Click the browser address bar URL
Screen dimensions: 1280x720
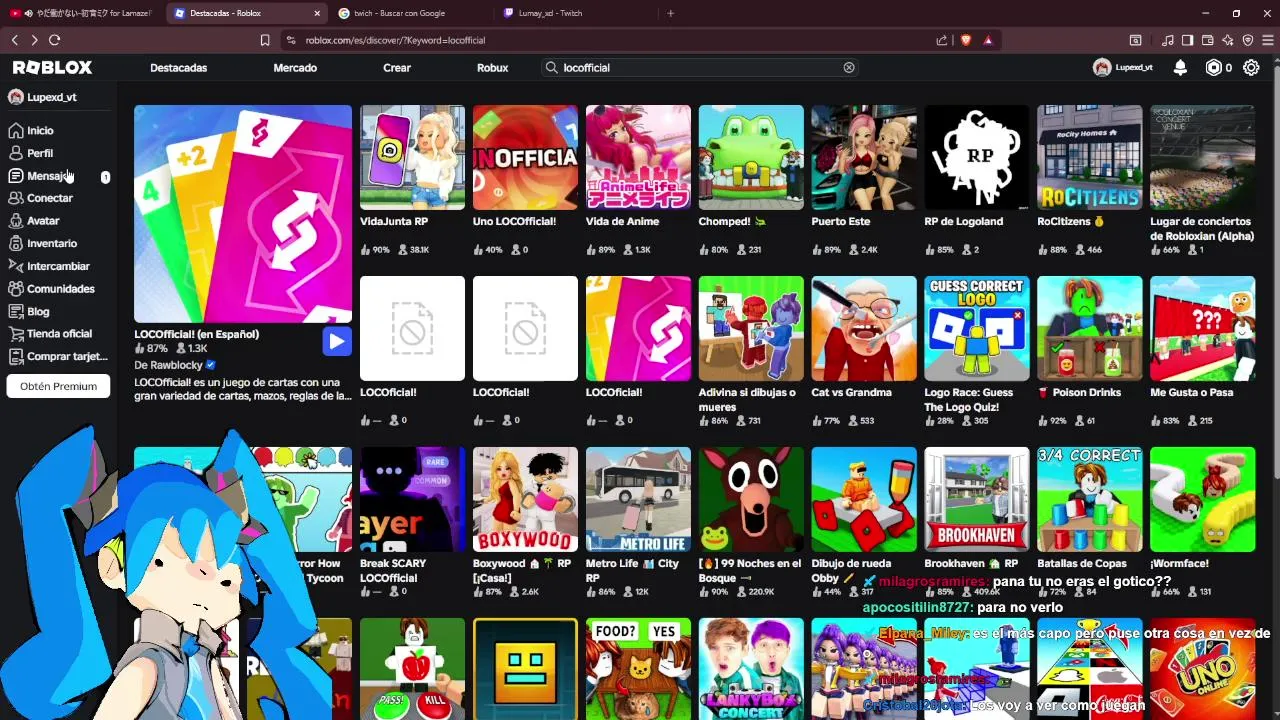point(395,40)
